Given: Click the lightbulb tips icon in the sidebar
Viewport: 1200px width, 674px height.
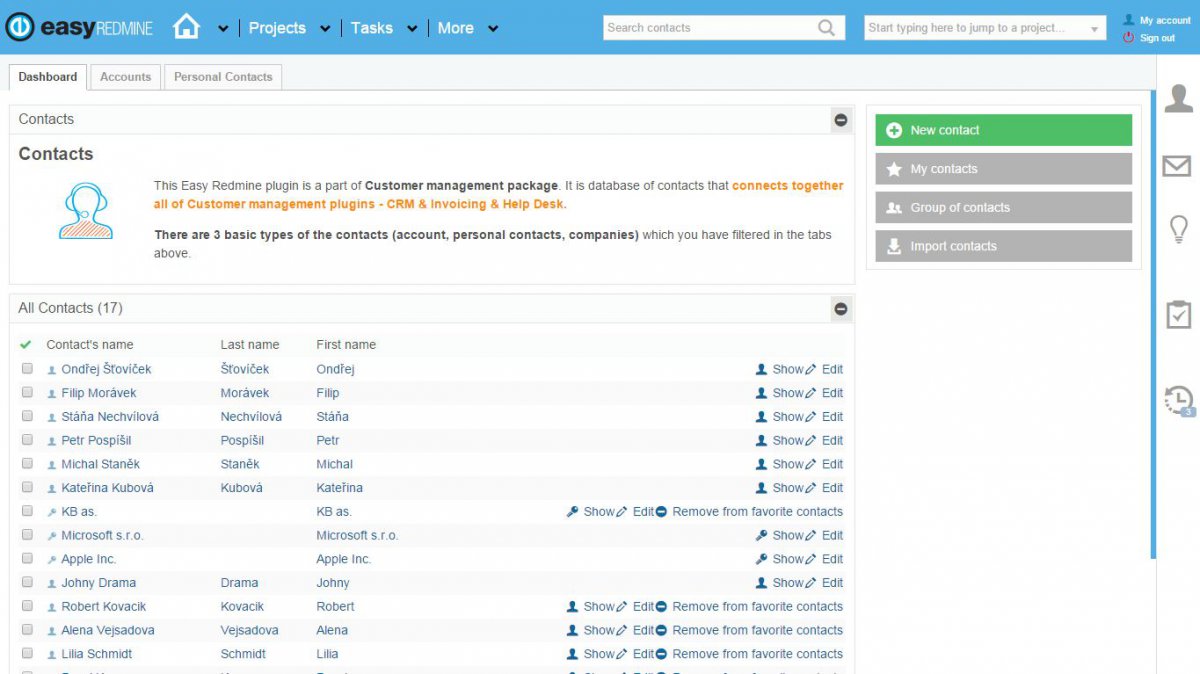Looking at the screenshot, I should tap(1177, 229).
